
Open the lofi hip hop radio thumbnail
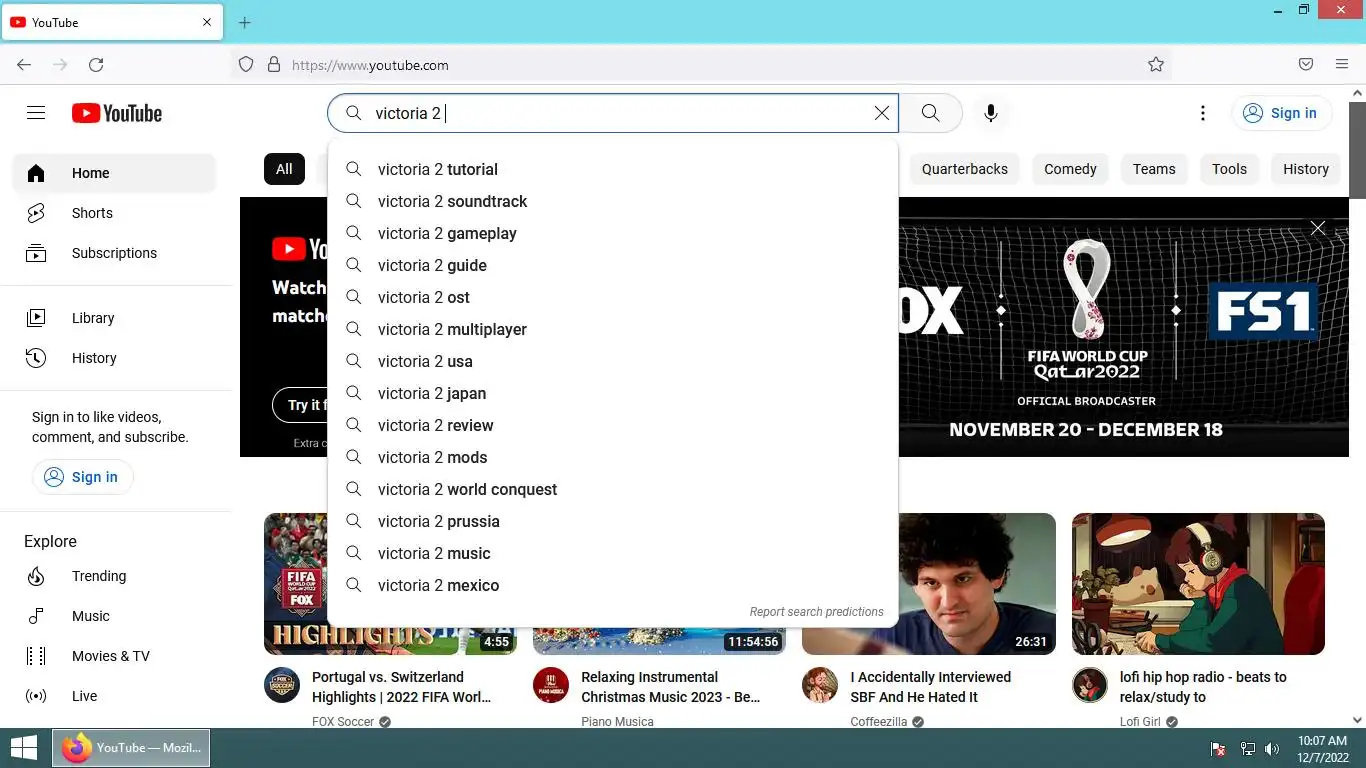pyautogui.click(x=1198, y=584)
